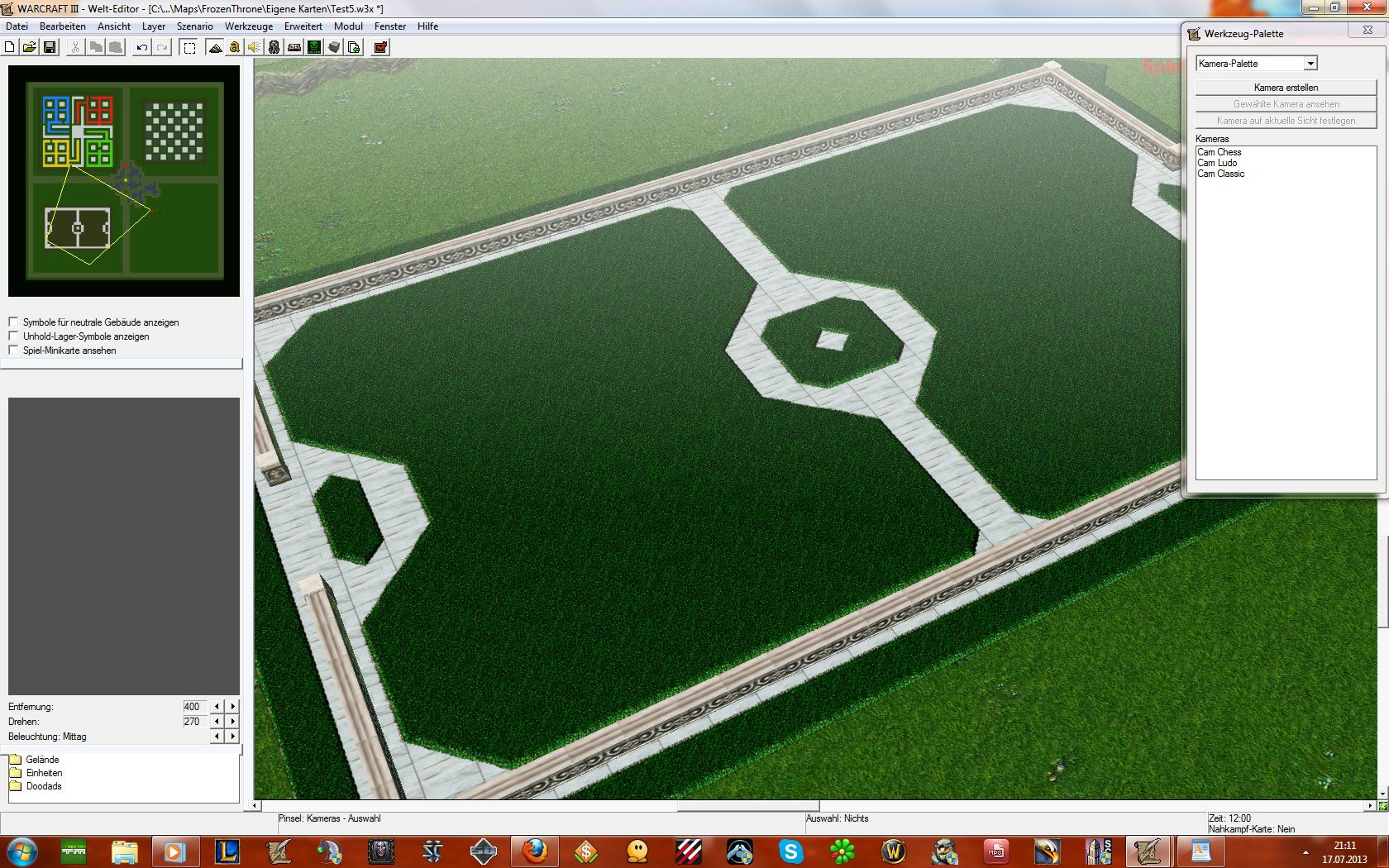Open the Layer menu

click(x=154, y=26)
